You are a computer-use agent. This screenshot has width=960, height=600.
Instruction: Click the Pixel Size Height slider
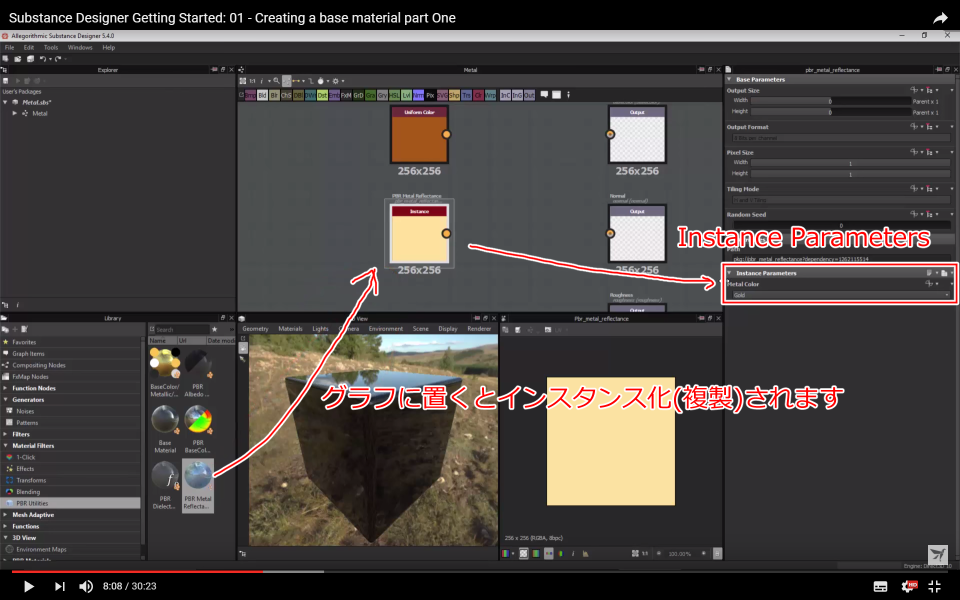point(850,174)
